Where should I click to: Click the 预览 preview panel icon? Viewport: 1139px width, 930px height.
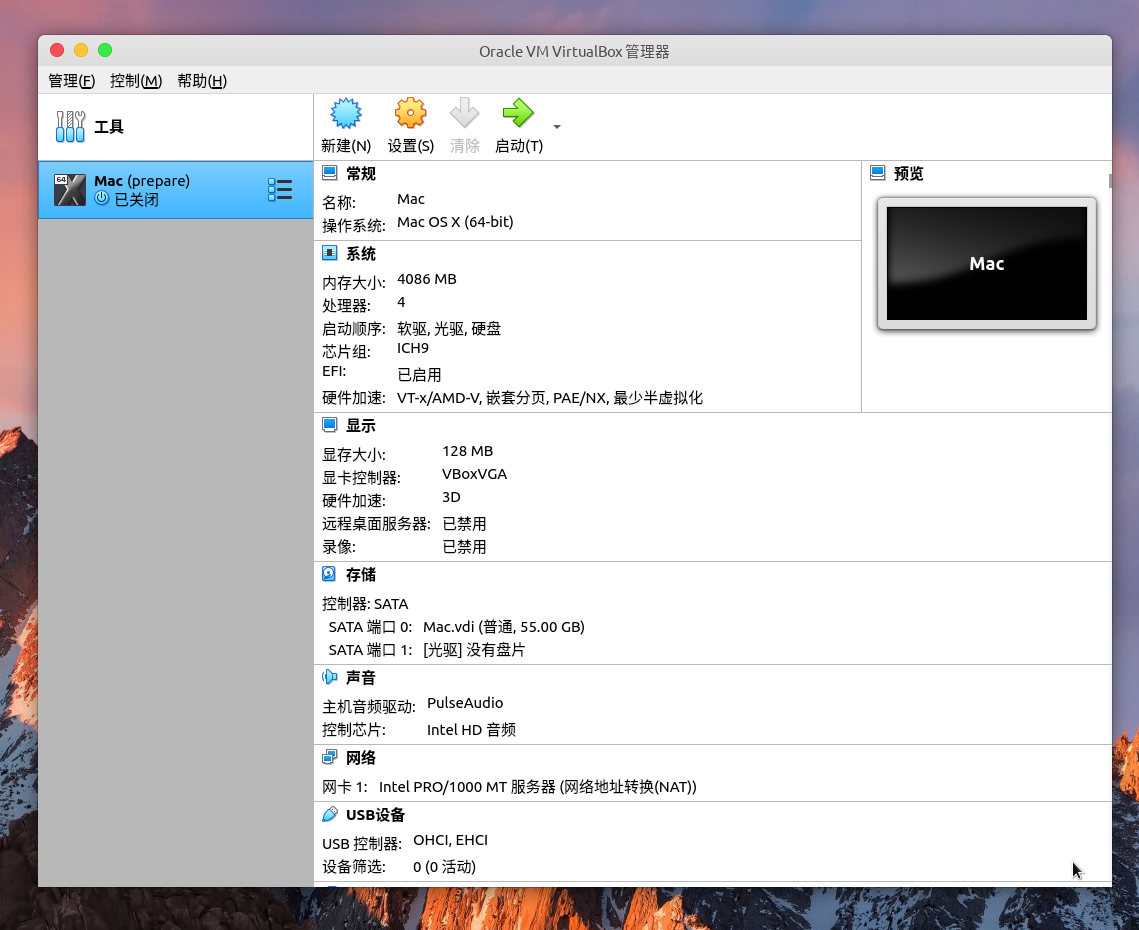(878, 172)
